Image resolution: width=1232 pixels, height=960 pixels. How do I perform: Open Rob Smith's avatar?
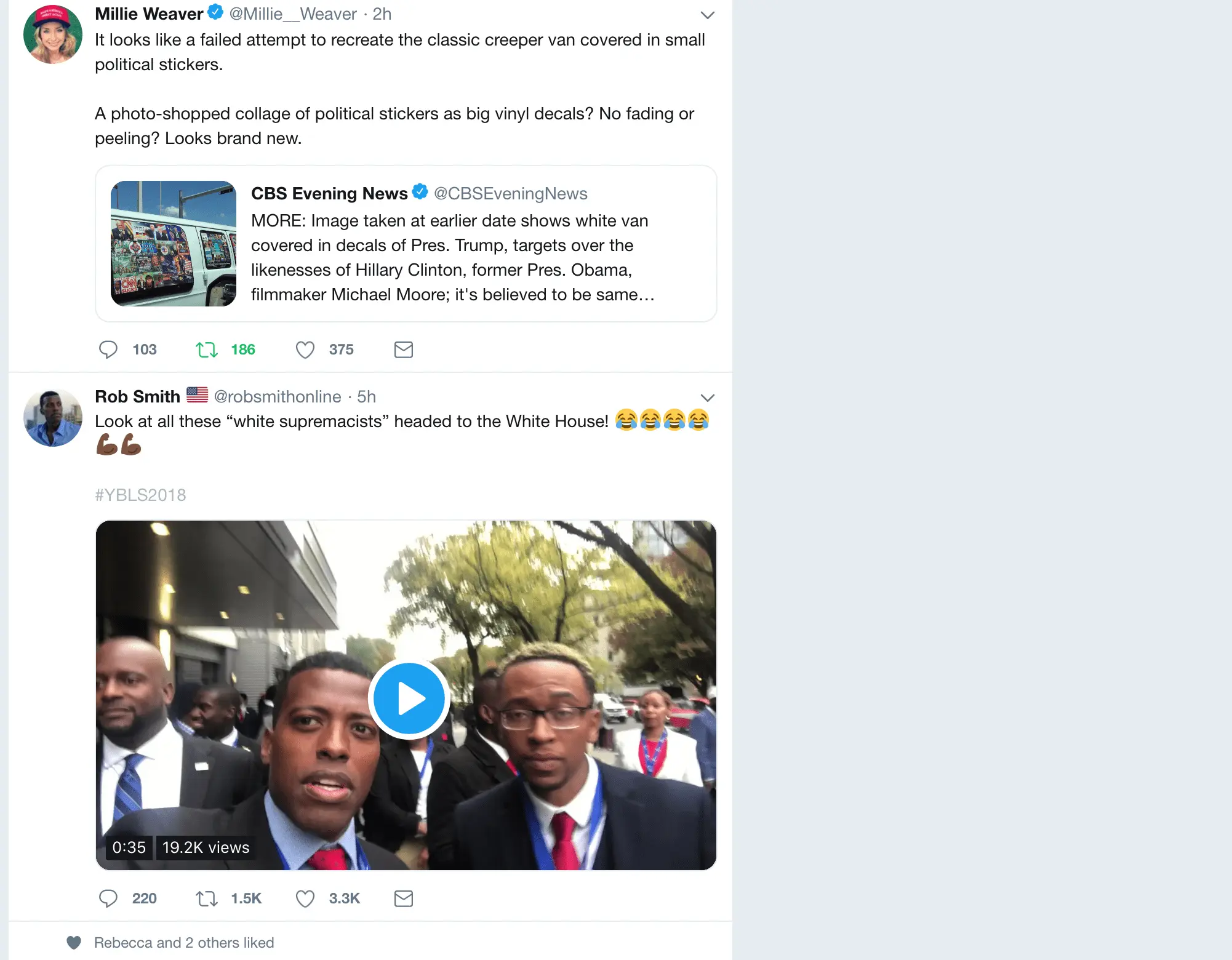[x=53, y=417]
